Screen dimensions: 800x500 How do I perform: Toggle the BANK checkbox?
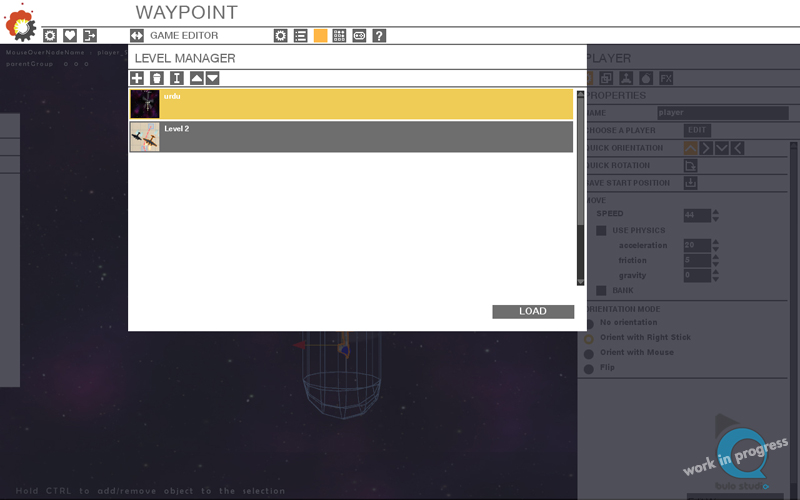pos(602,290)
